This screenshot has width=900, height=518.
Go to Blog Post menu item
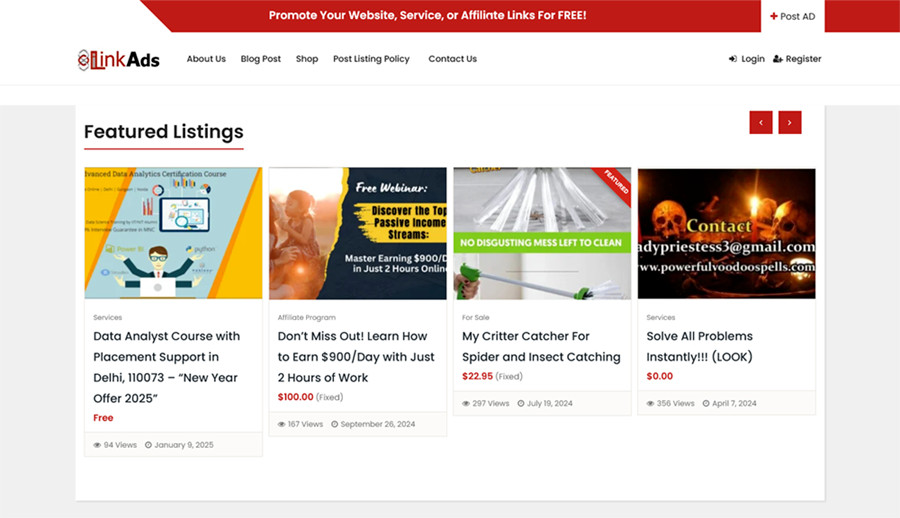point(261,59)
